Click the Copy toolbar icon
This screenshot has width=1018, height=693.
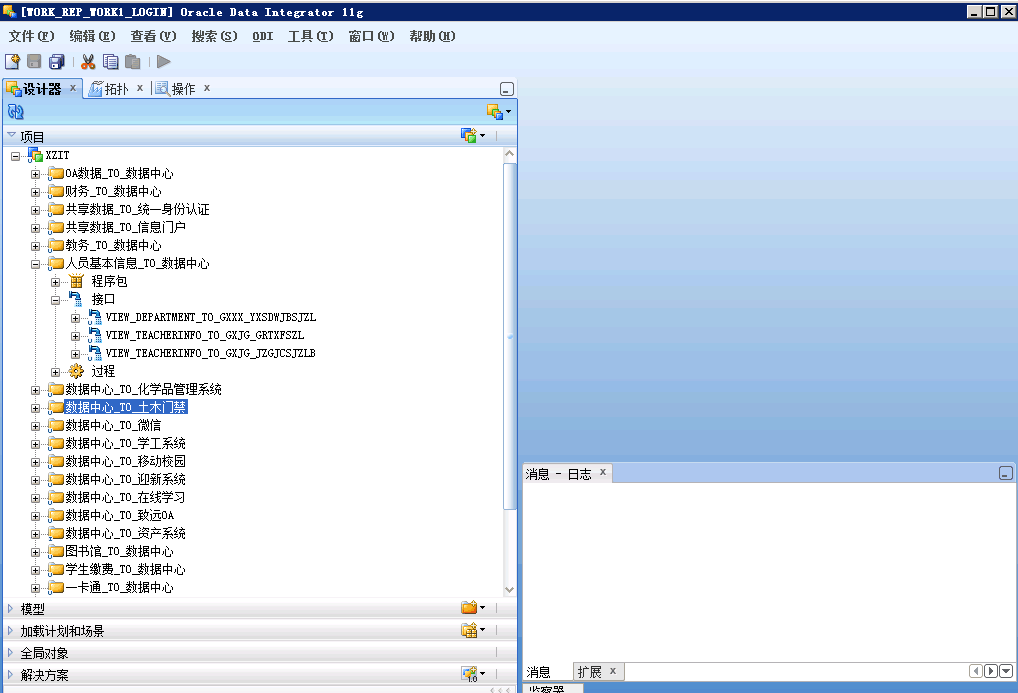coord(110,62)
